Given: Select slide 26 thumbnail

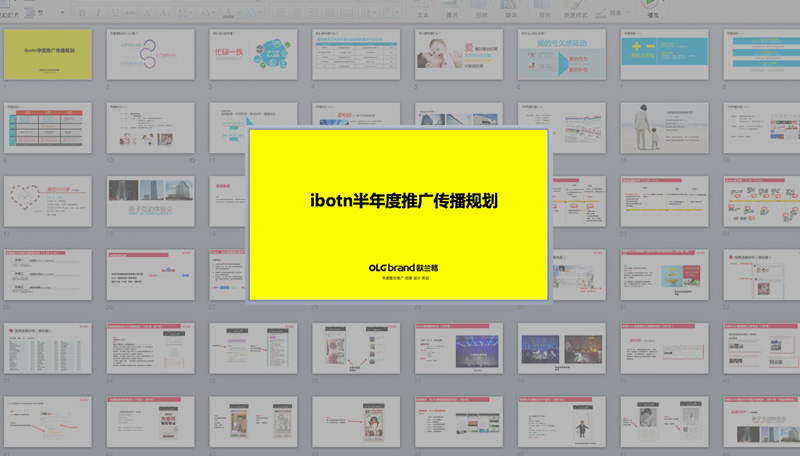Looking at the screenshot, I should [151, 274].
